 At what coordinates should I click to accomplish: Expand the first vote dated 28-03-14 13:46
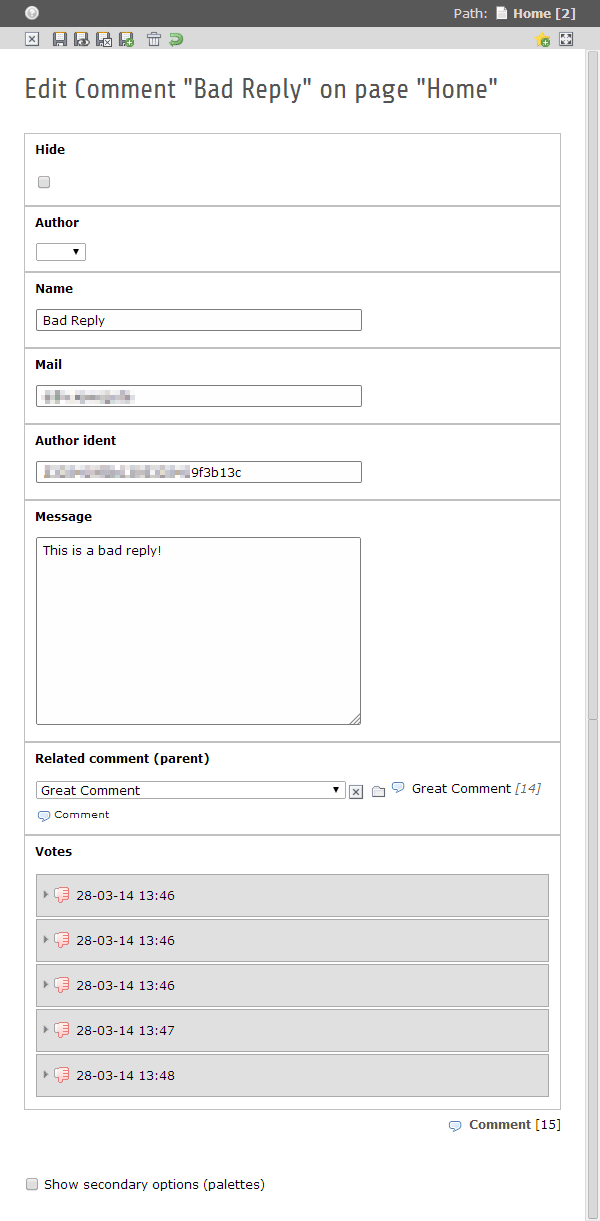(292, 895)
